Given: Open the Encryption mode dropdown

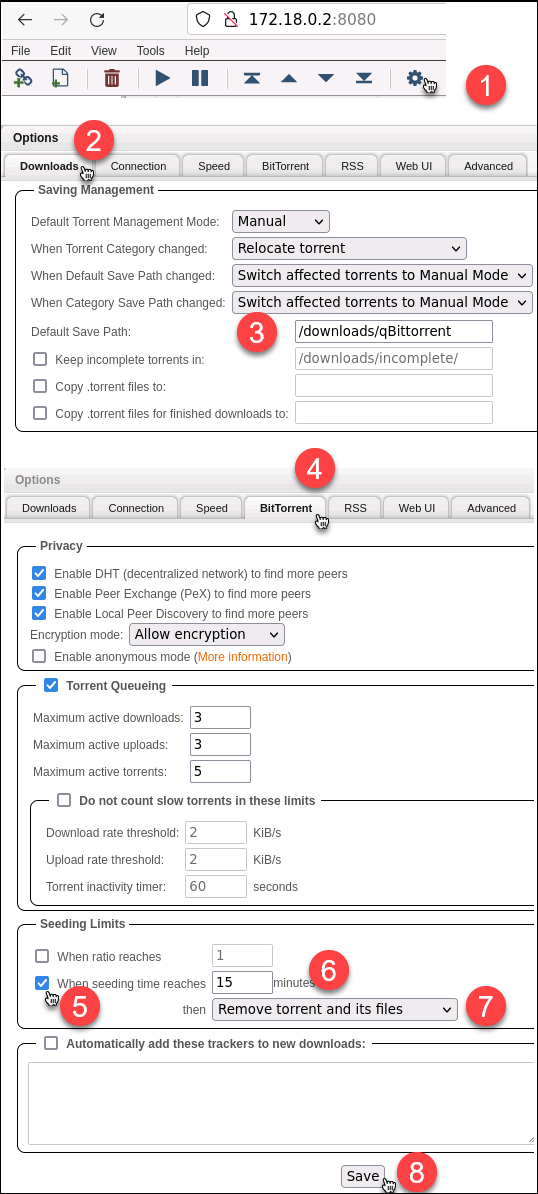Looking at the screenshot, I should (x=207, y=634).
